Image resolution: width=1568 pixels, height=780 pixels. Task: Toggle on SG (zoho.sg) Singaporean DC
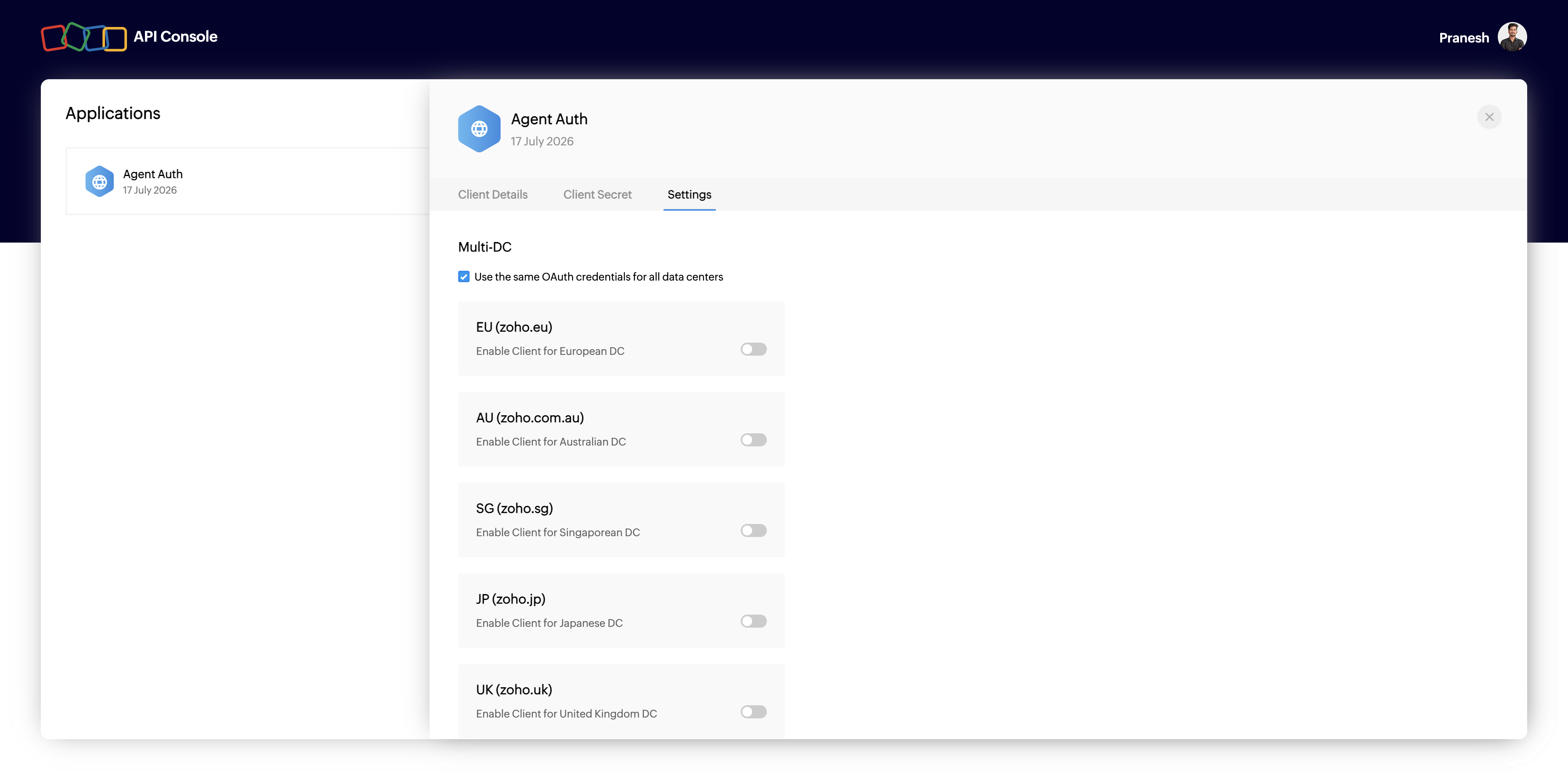753,530
